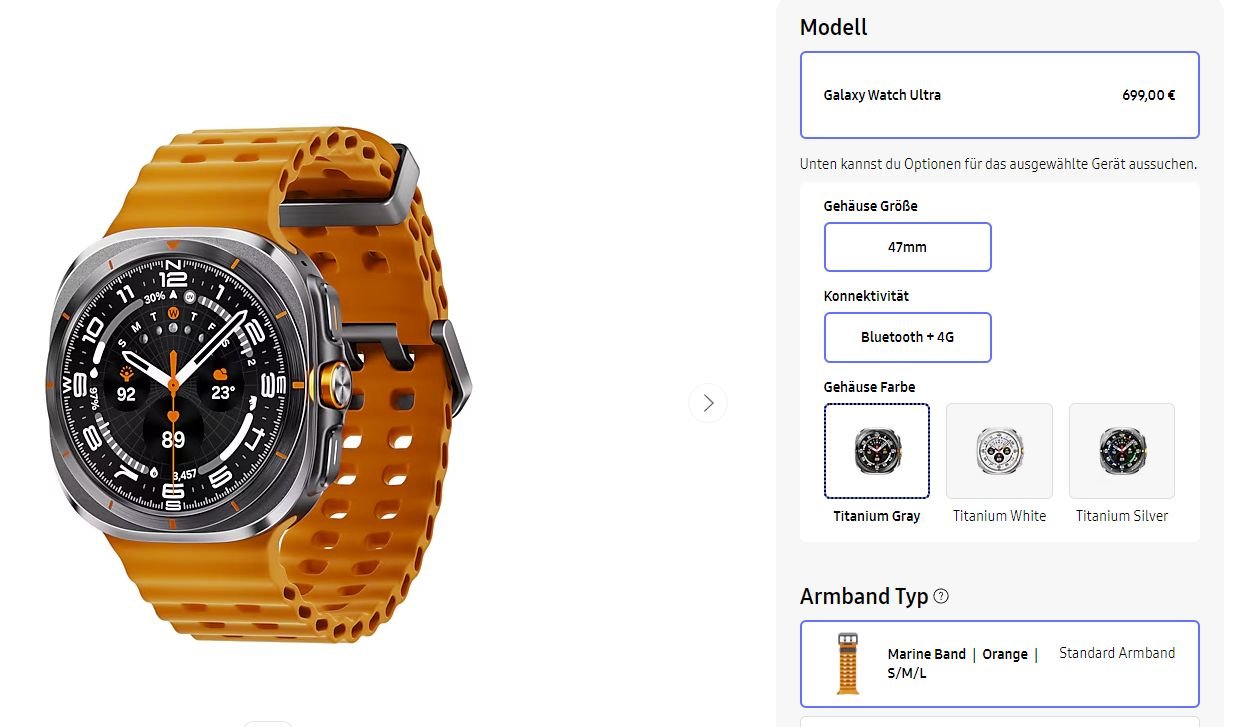Click the orange Marine Band strap icon

848,664
